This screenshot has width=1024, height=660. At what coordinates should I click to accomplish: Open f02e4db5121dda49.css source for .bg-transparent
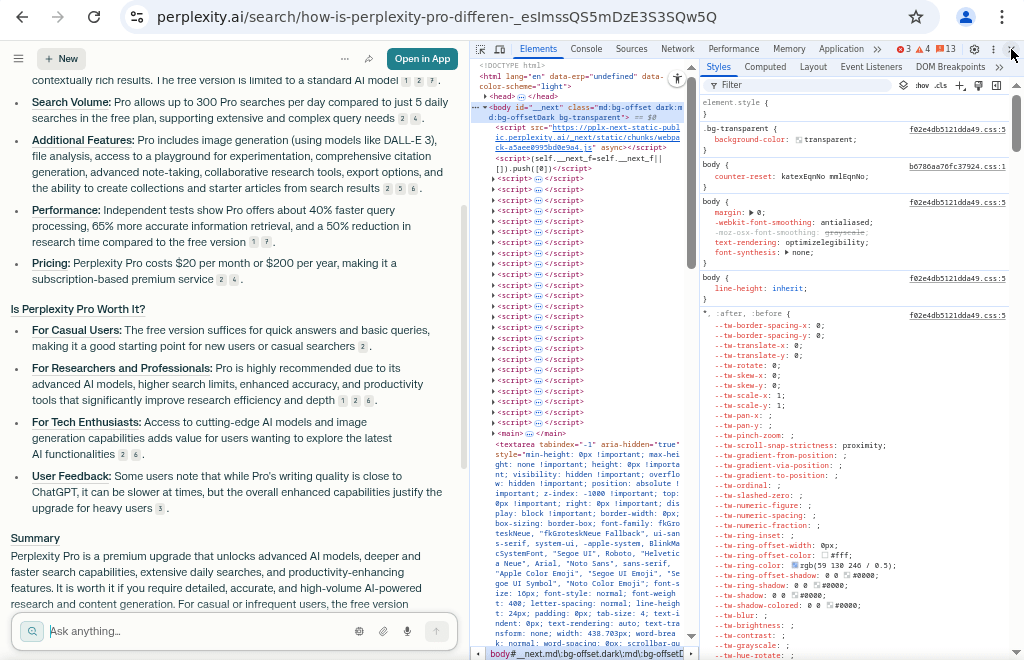[957, 130]
